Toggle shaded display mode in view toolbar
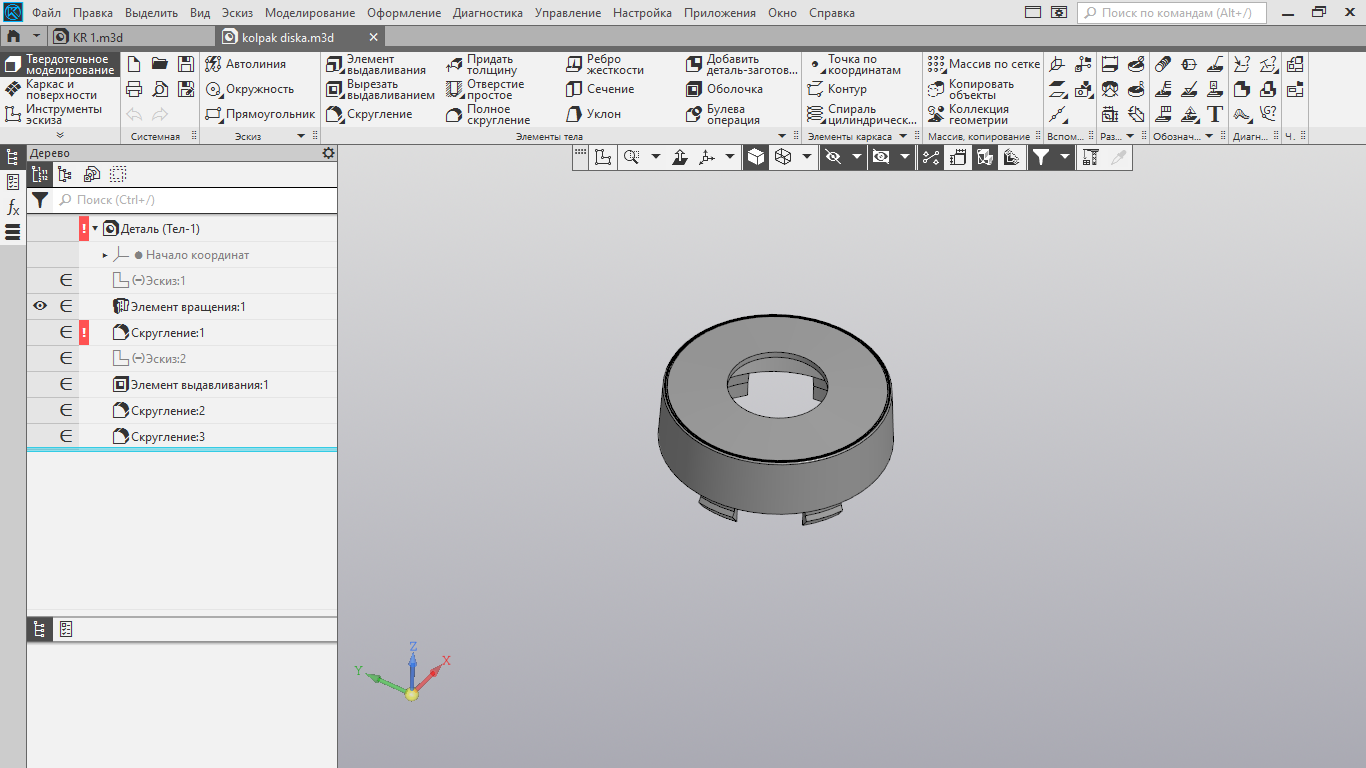Screen dimensions: 1366x768 coord(756,157)
